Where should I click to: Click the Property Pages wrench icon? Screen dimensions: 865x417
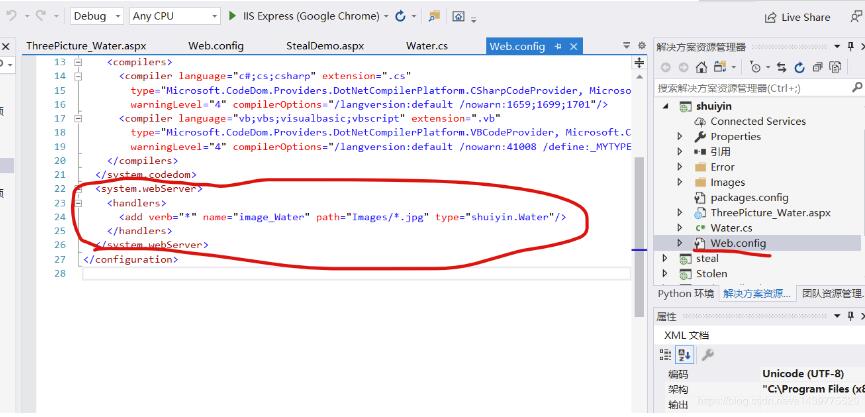click(707, 355)
